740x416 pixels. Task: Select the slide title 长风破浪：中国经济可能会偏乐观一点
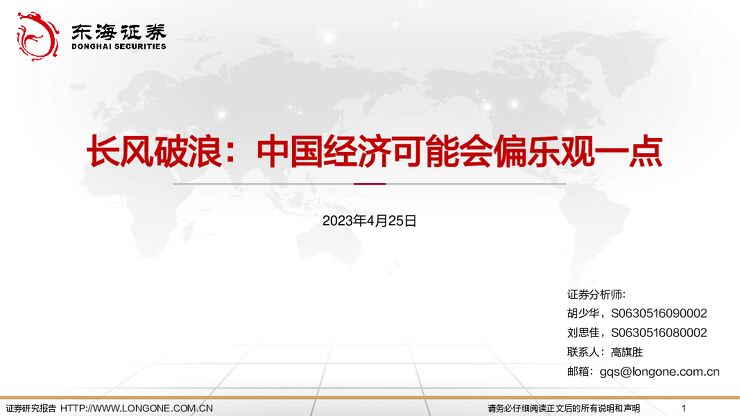(375, 152)
